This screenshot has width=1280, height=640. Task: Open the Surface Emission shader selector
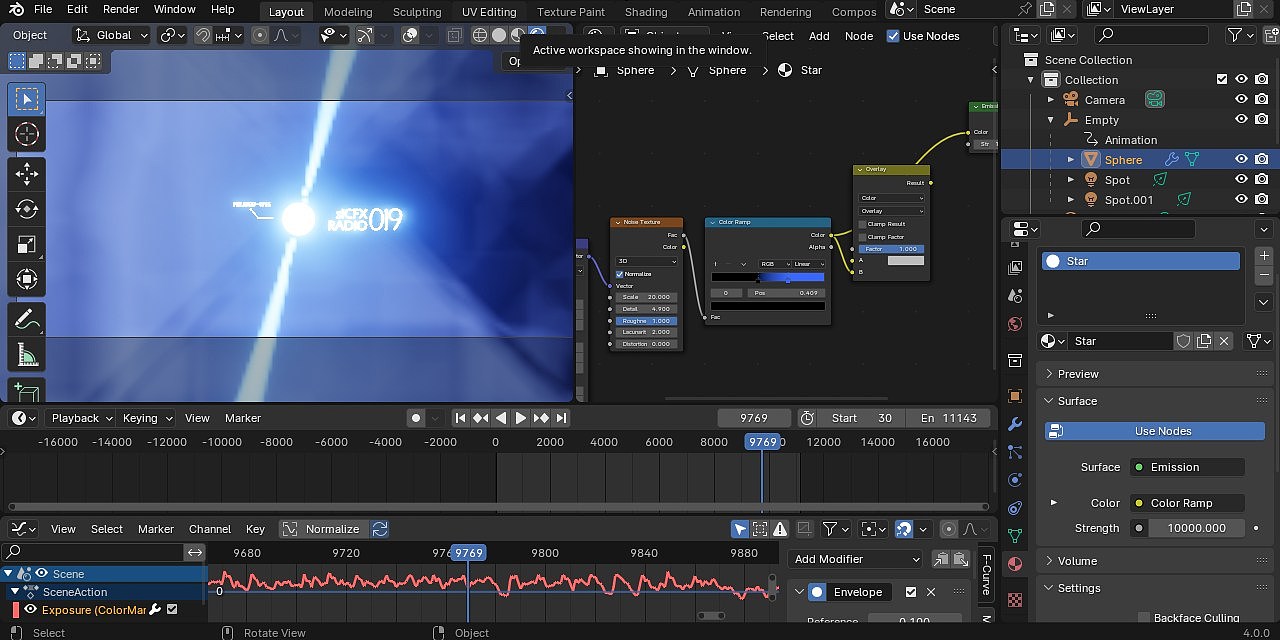point(1188,467)
